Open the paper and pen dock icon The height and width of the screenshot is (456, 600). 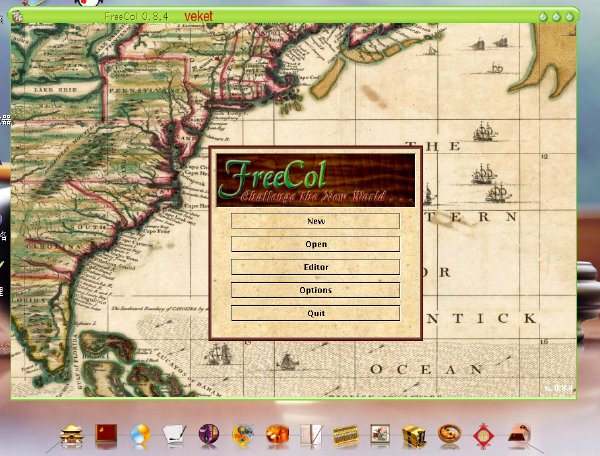click(x=174, y=435)
